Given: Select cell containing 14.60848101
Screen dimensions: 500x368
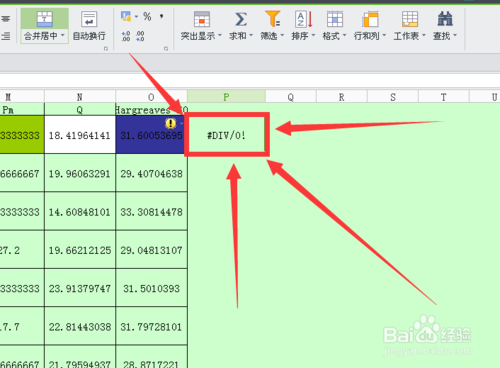Looking at the screenshot, I should click(80, 212).
